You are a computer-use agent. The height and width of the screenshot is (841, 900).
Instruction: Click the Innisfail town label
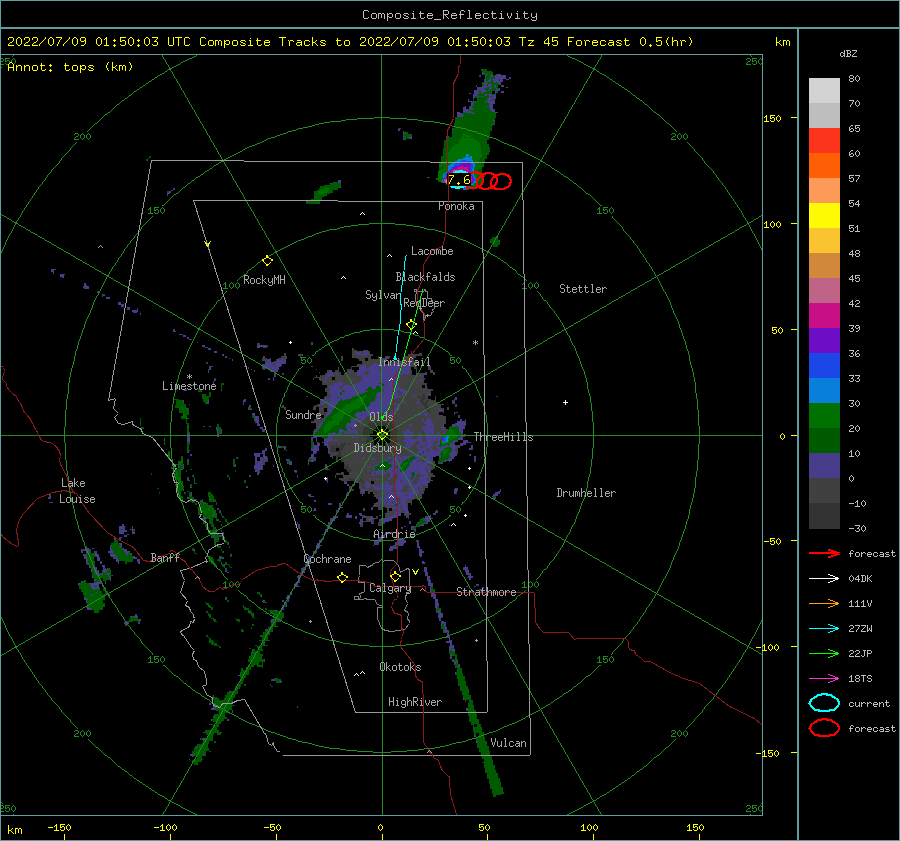click(404, 362)
